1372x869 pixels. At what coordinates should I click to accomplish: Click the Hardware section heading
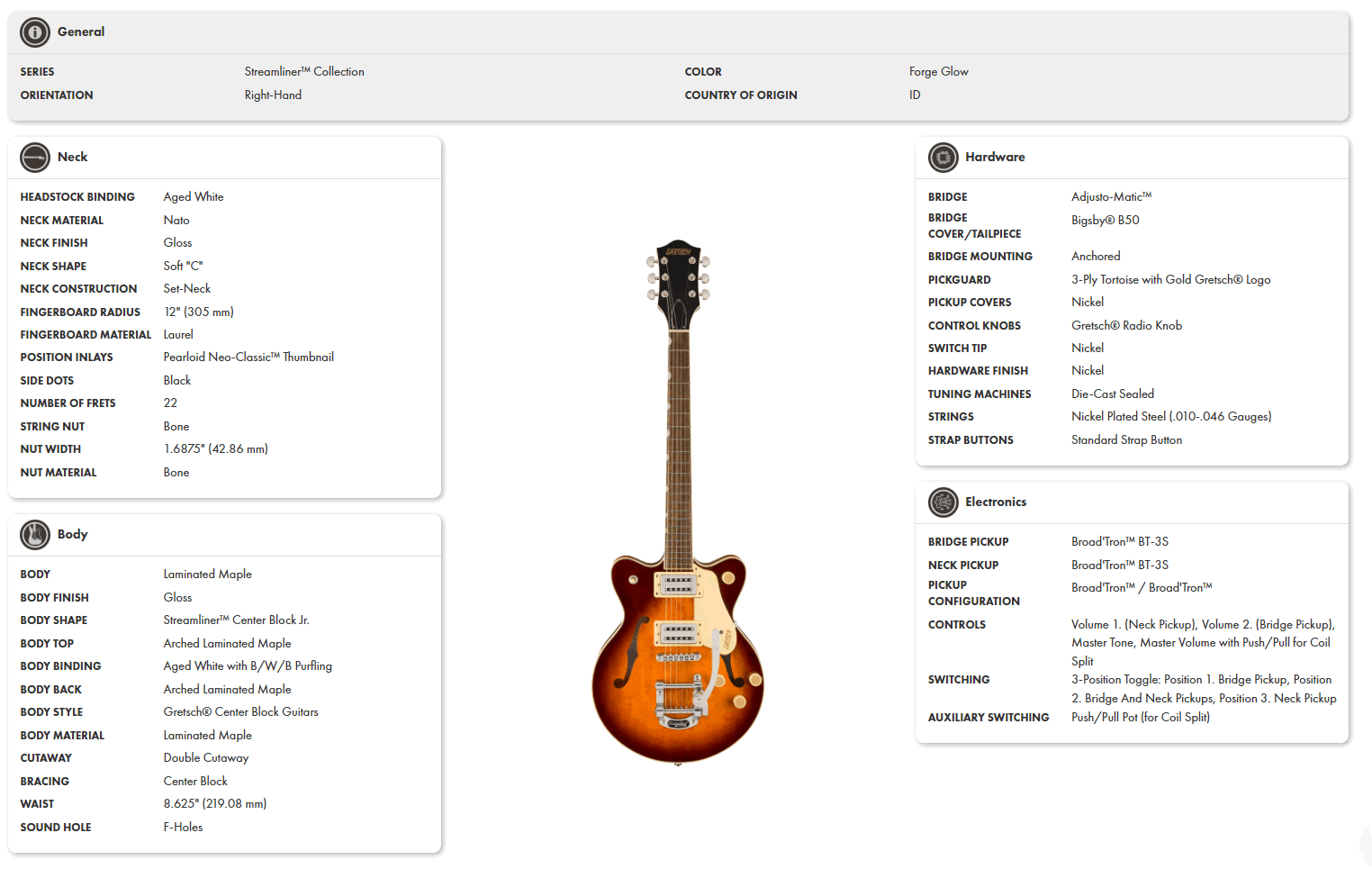point(995,157)
